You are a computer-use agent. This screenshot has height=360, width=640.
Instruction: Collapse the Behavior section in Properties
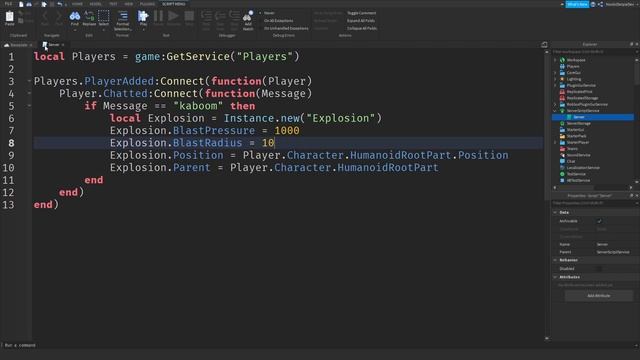click(x=555, y=260)
